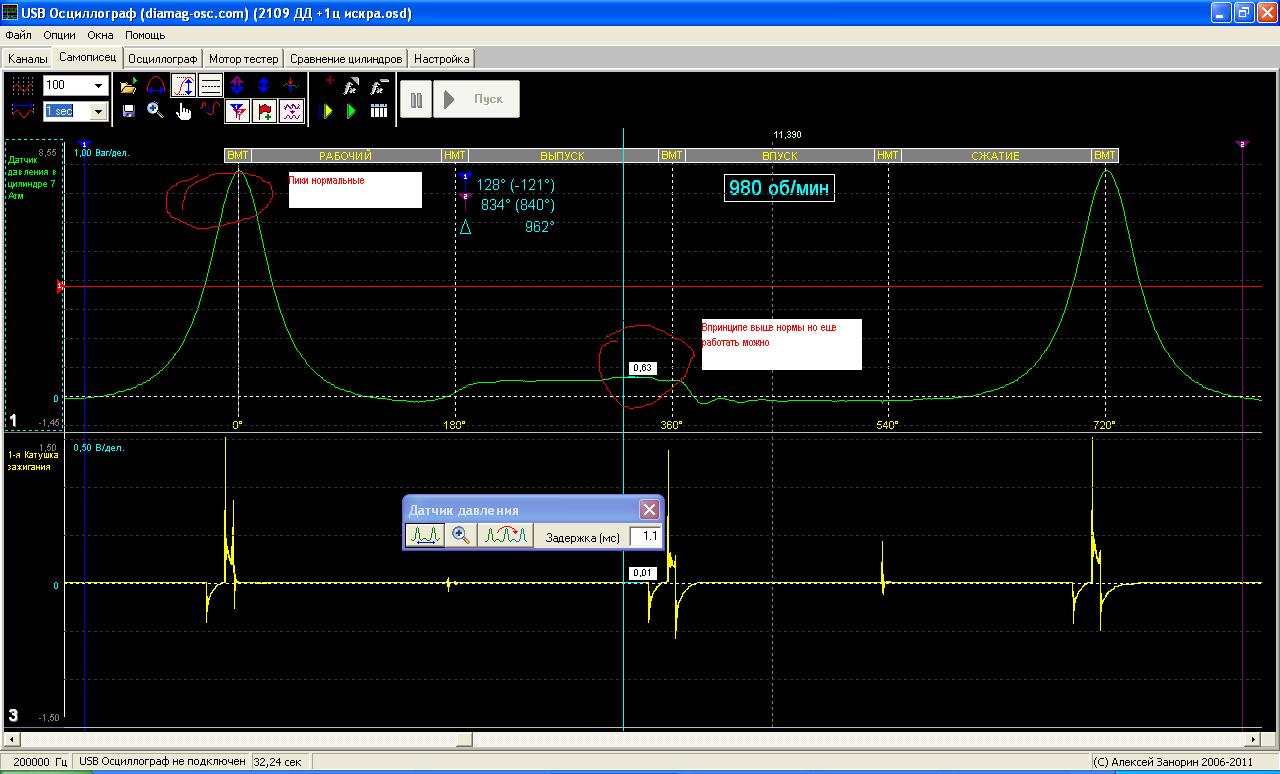
Task: Switch to the Самописец tab
Action: 88,58
